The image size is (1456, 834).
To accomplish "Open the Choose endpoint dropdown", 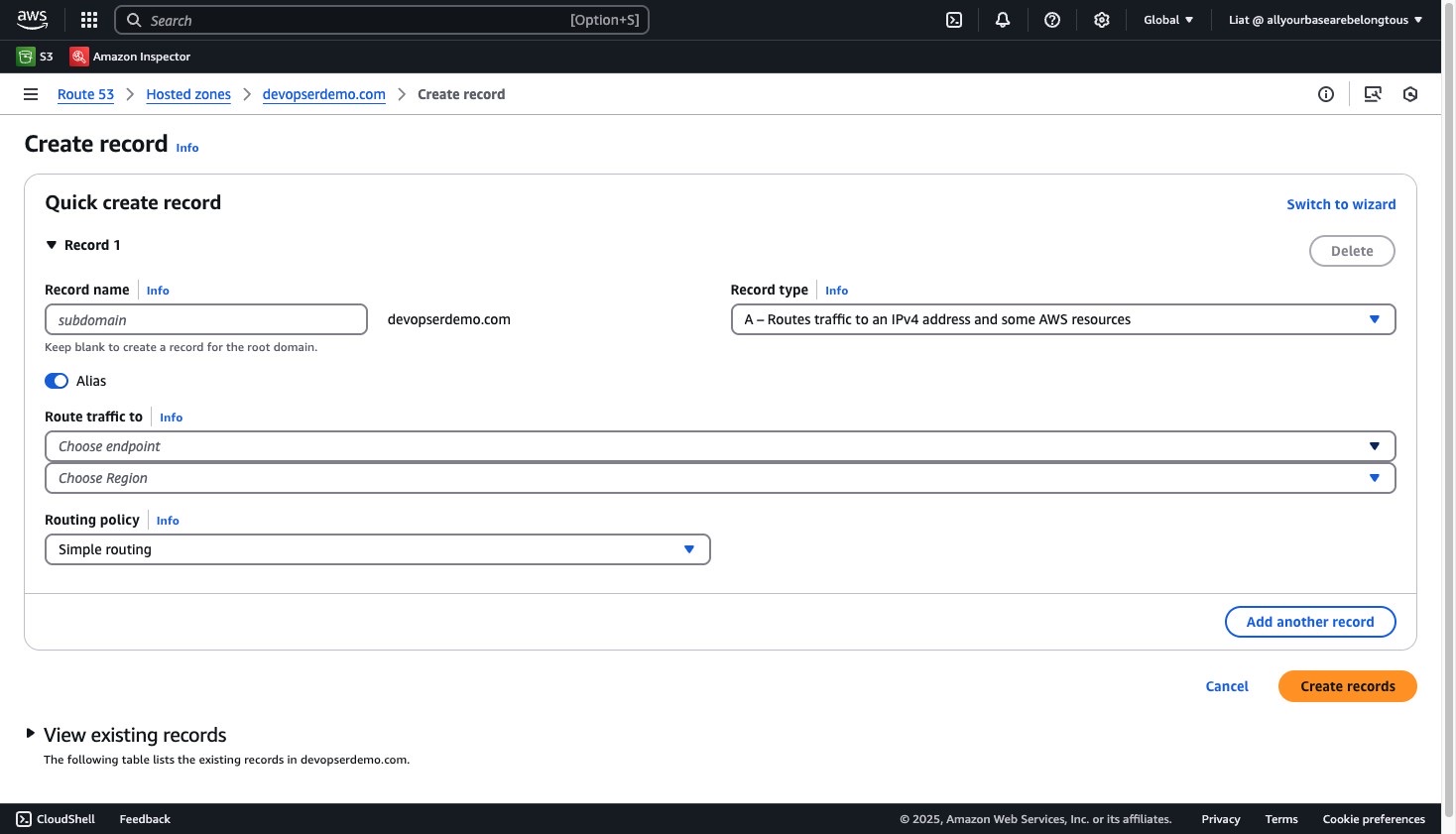I will 720,446.
